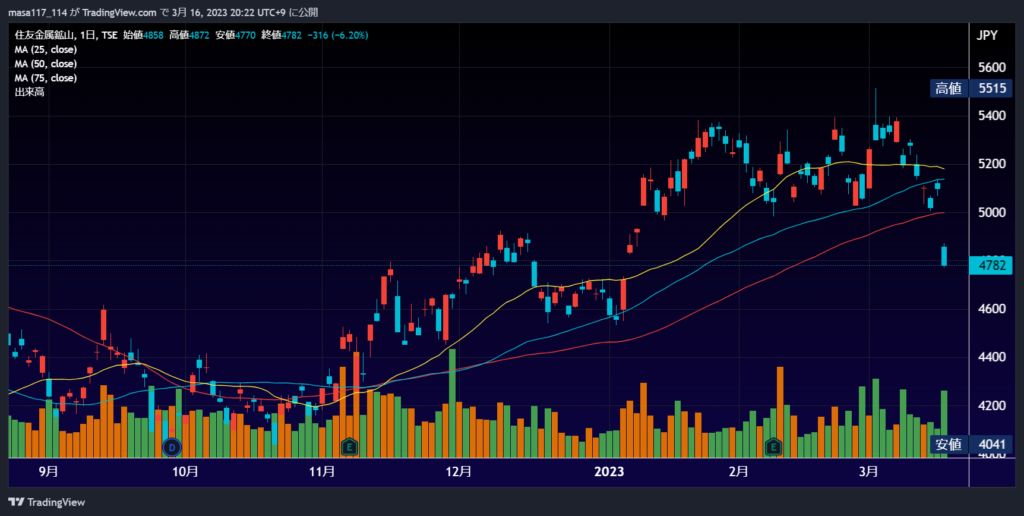Screen dimensions: 1024x516
Task: Click the 2023 time axis label
Action: point(610,472)
